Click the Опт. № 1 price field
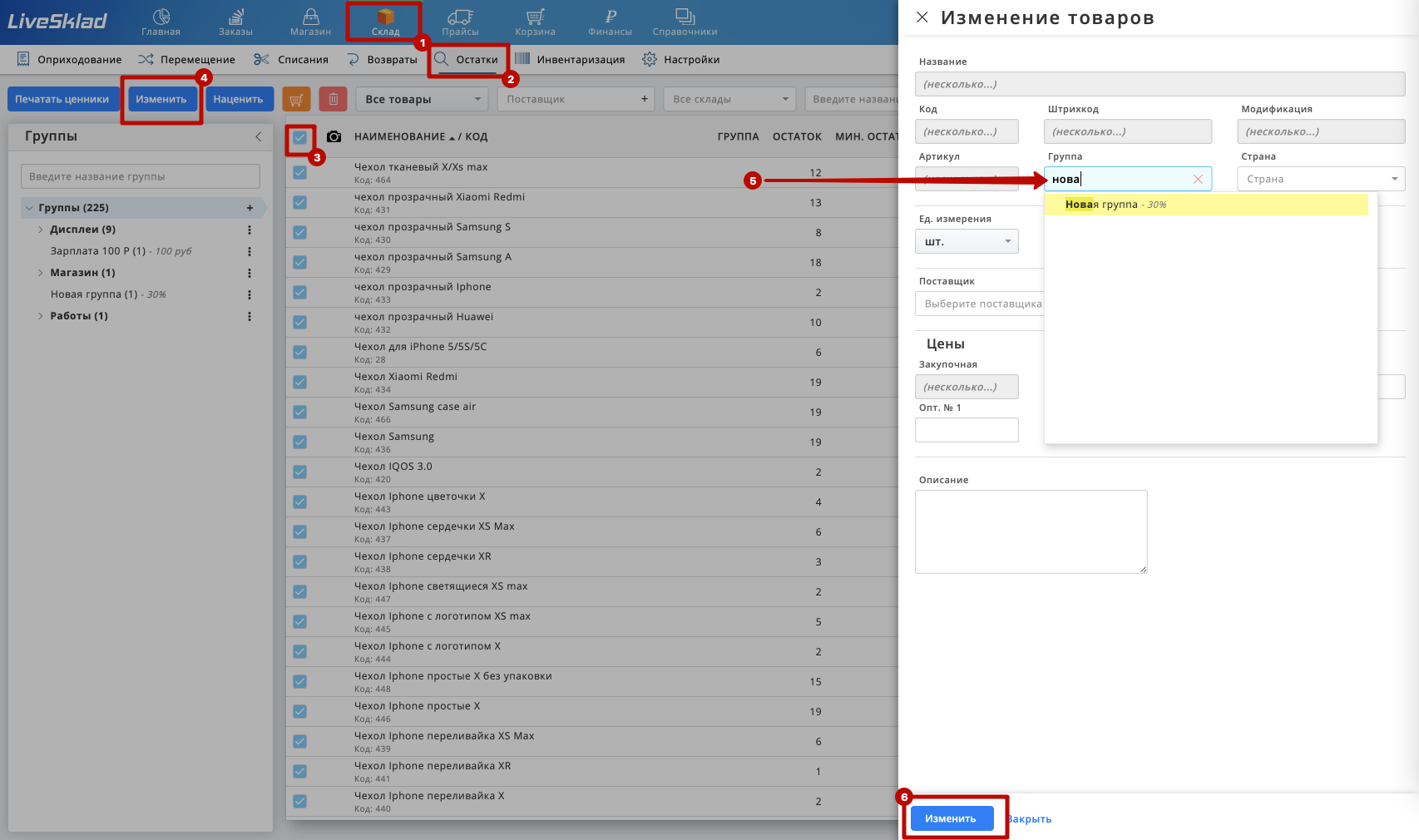This screenshot has width=1419, height=840. 967,430
